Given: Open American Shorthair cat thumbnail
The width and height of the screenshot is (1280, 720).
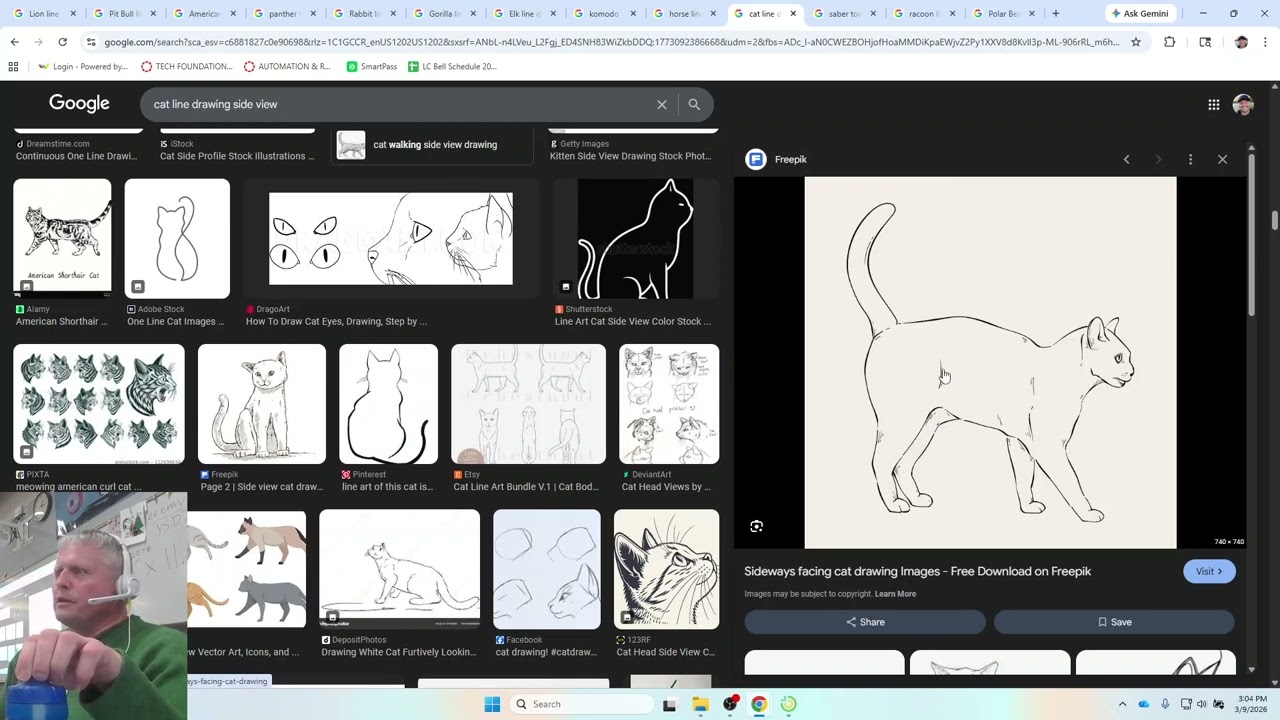Looking at the screenshot, I should (x=62, y=238).
